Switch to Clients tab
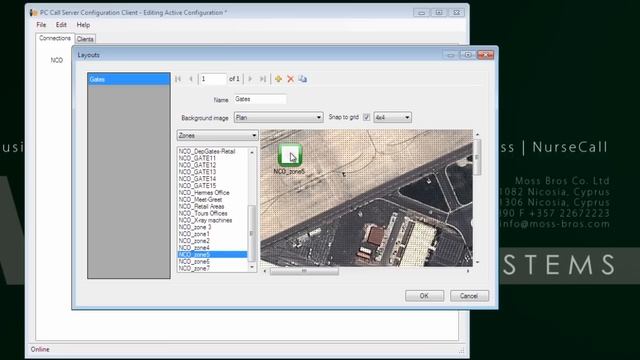The width and height of the screenshot is (640, 360). (x=85, y=39)
